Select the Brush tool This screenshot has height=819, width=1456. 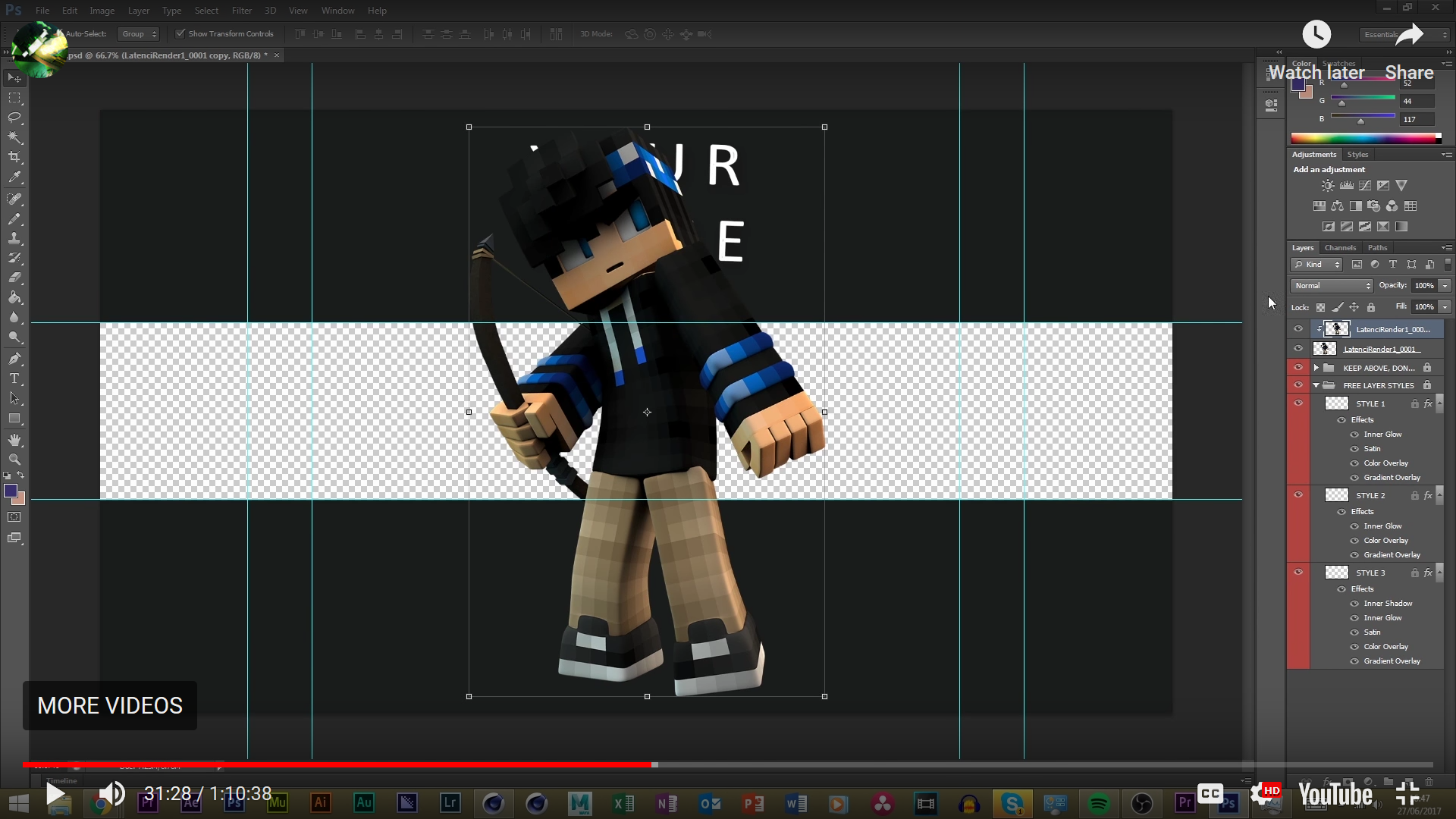tap(14, 218)
